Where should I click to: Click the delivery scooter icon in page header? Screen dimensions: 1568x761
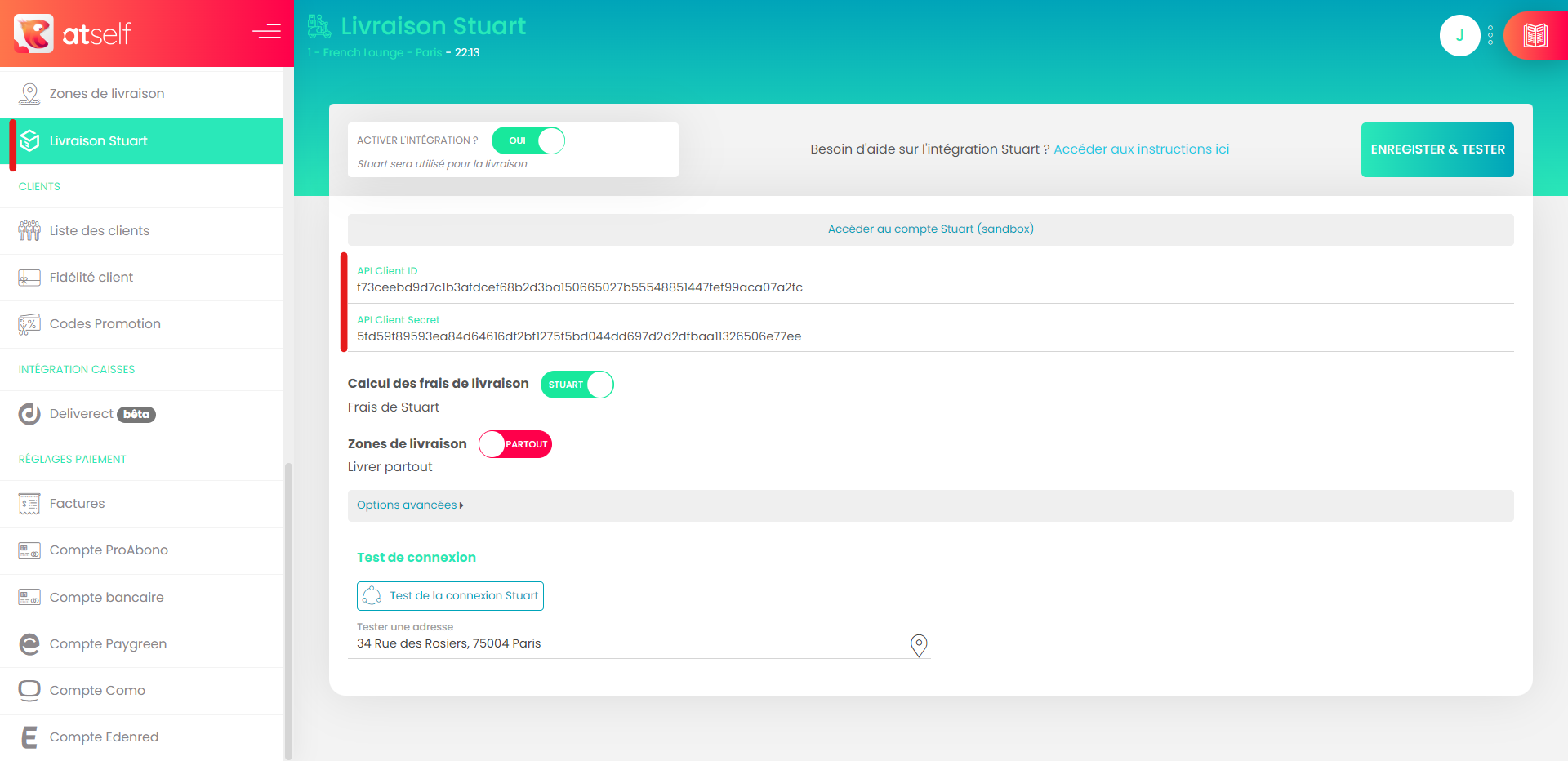[319, 26]
